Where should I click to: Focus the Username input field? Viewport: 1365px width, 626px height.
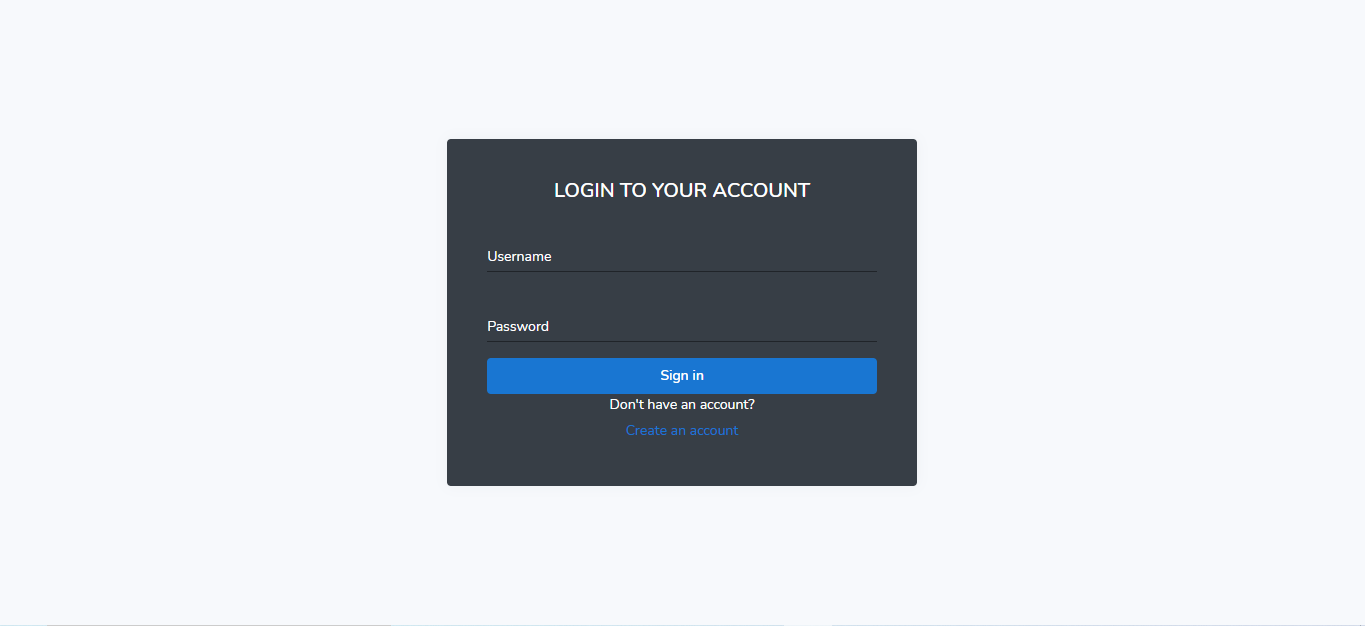click(x=682, y=257)
